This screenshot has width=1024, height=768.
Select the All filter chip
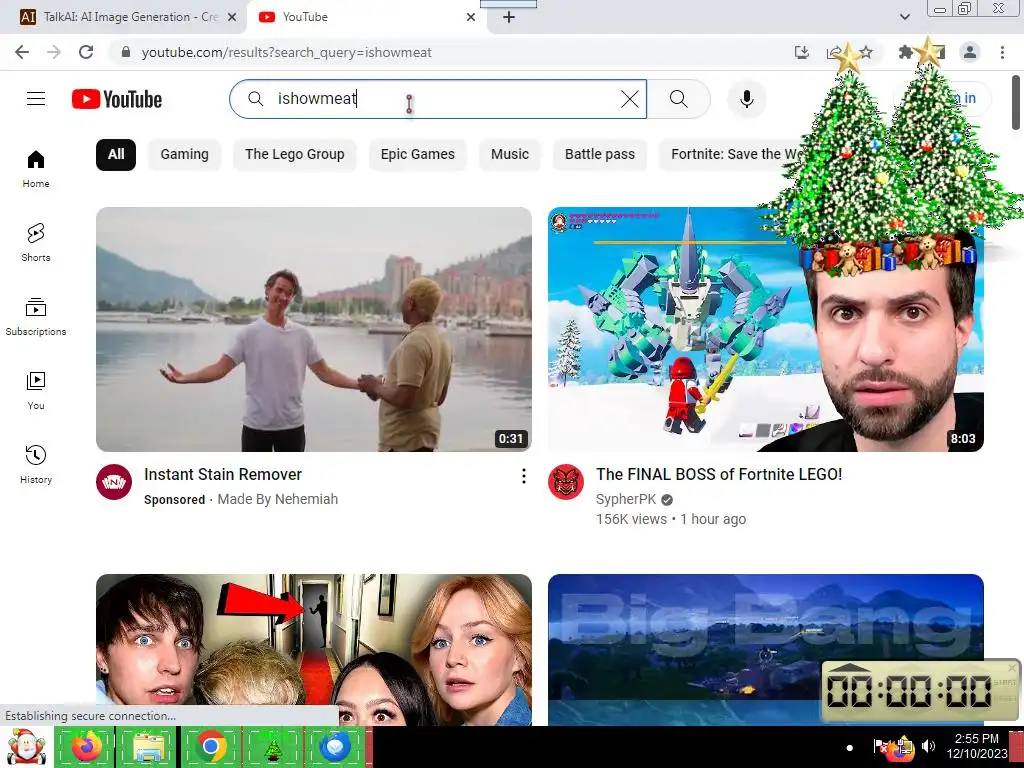click(x=116, y=155)
